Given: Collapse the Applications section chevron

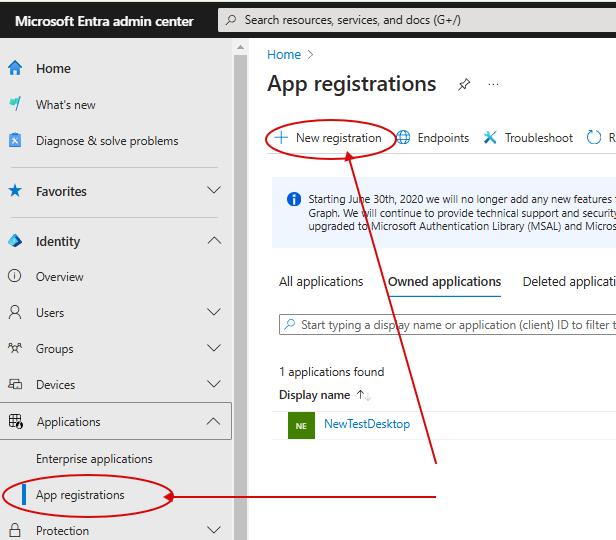Looking at the screenshot, I should coord(214,421).
